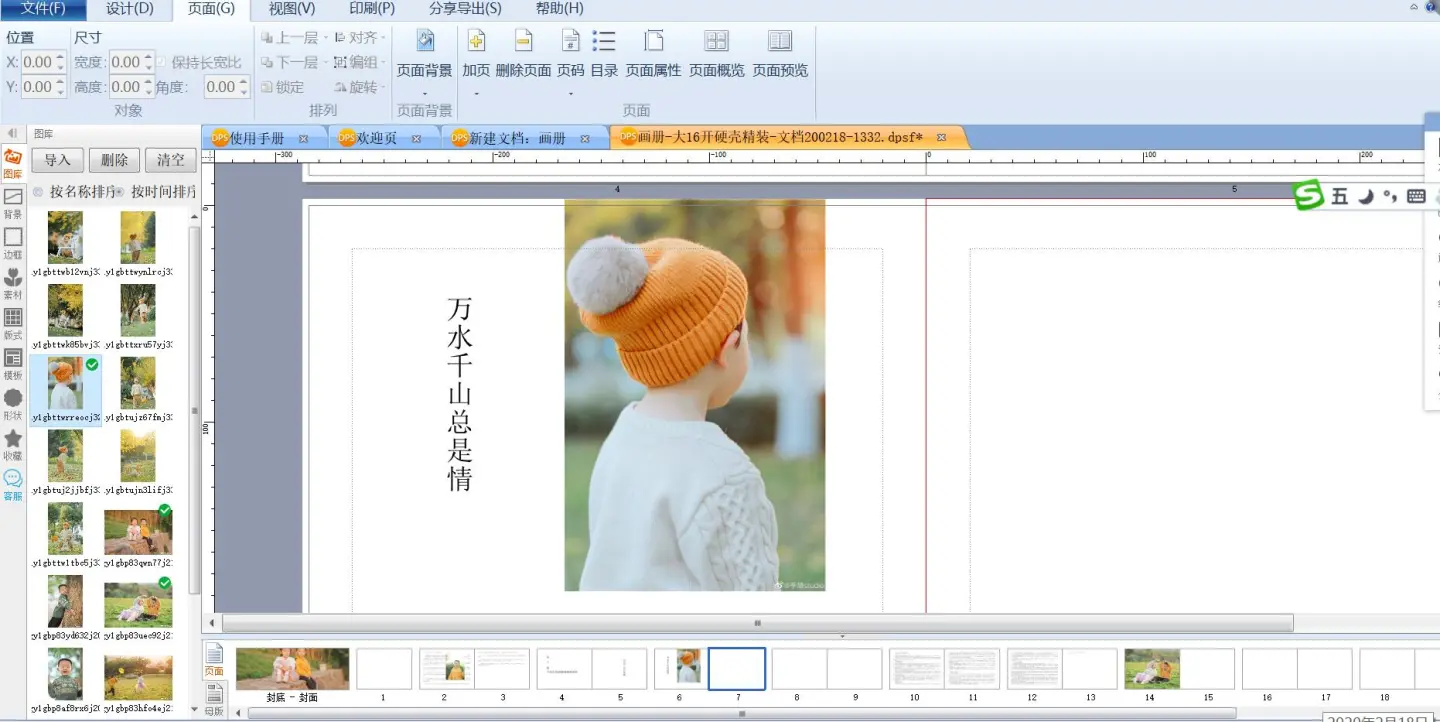Open the 客服 customer service chat

tap(13, 484)
